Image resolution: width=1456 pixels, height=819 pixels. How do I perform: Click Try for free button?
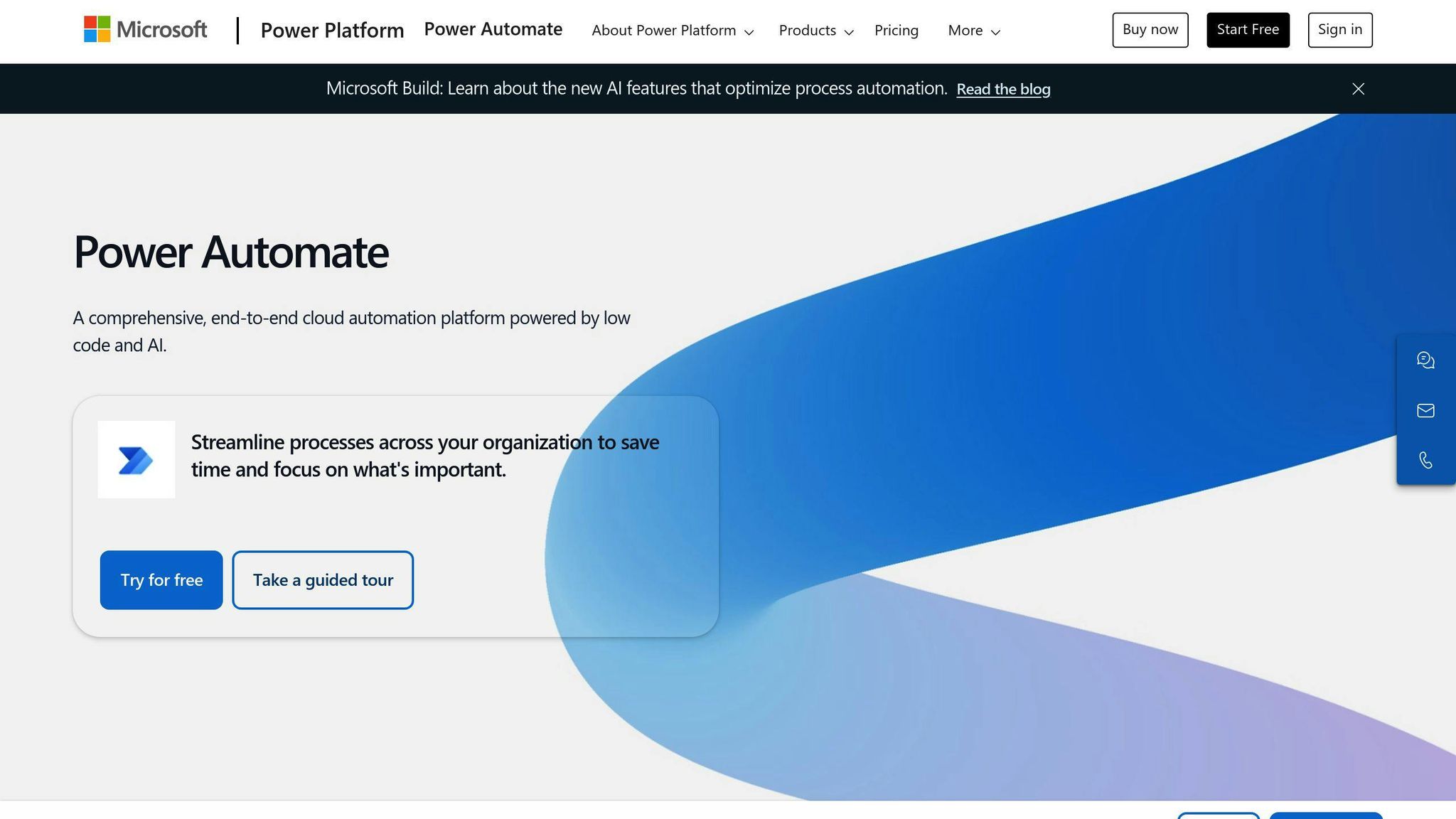coord(161,580)
